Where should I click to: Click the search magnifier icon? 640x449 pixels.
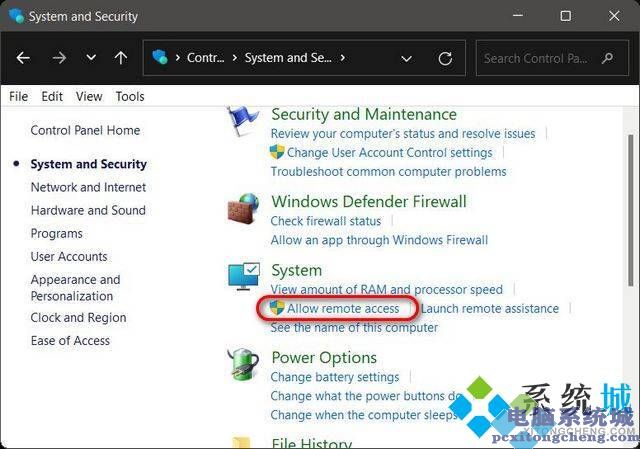tap(607, 58)
